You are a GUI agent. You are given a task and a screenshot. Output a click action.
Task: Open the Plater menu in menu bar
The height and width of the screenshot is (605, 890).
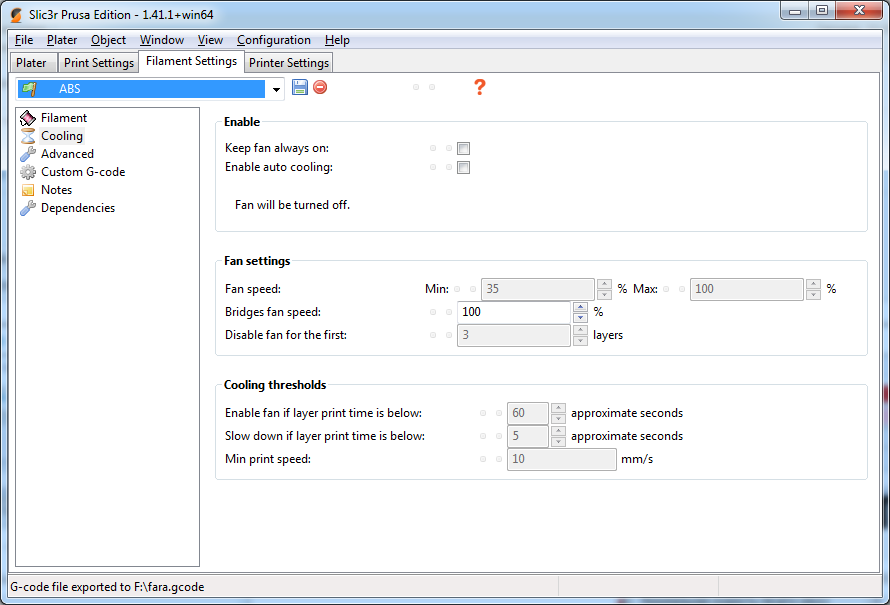[62, 40]
